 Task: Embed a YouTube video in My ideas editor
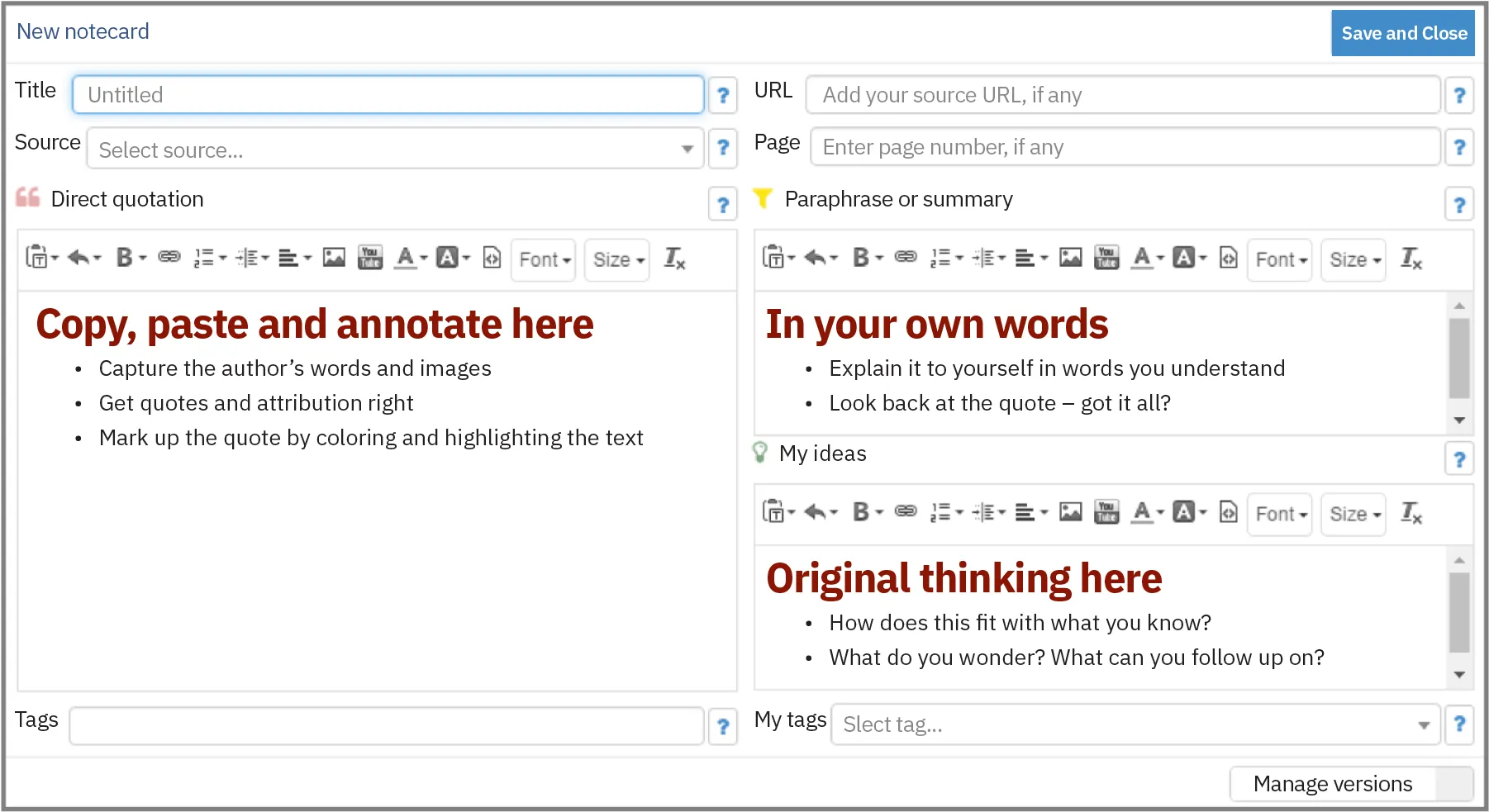[1106, 512]
